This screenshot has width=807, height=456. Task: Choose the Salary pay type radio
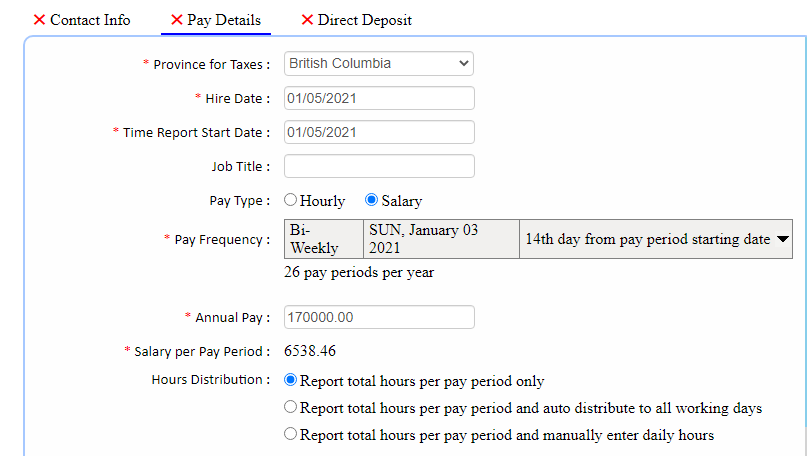click(x=371, y=200)
